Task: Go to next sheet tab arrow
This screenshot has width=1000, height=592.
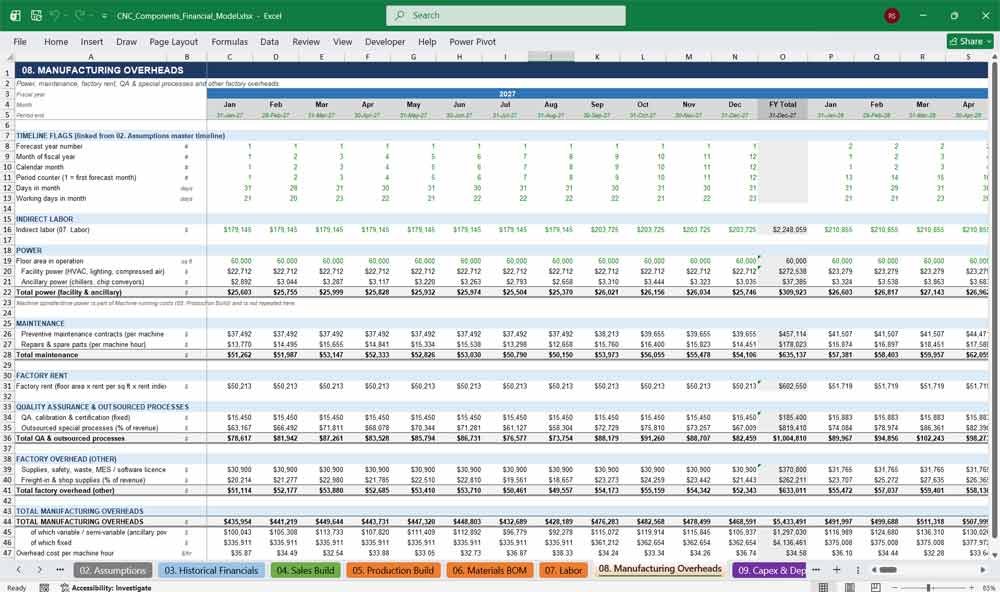Action: [x=40, y=570]
